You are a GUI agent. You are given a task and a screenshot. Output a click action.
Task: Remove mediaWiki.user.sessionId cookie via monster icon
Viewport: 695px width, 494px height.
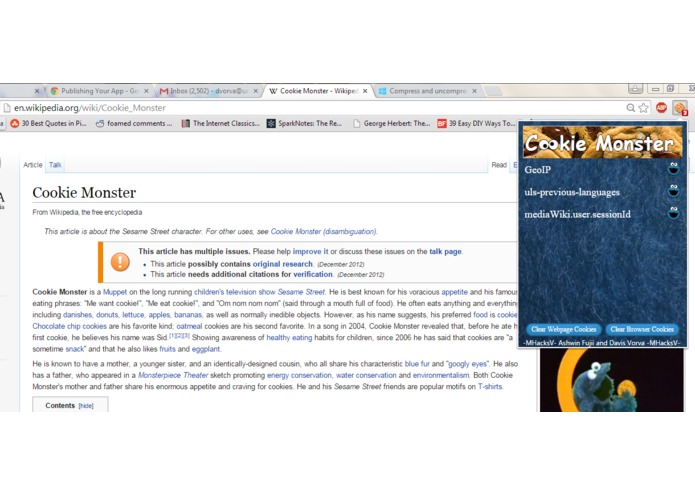click(673, 213)
